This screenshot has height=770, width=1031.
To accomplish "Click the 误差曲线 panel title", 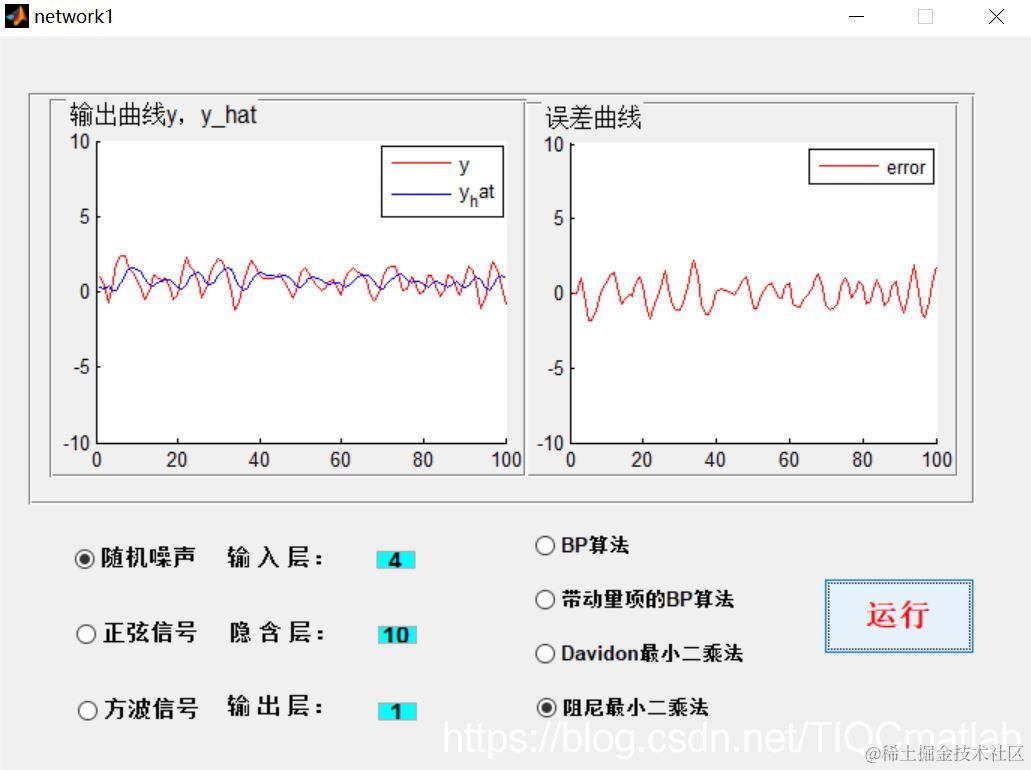I will click(593, 118).
